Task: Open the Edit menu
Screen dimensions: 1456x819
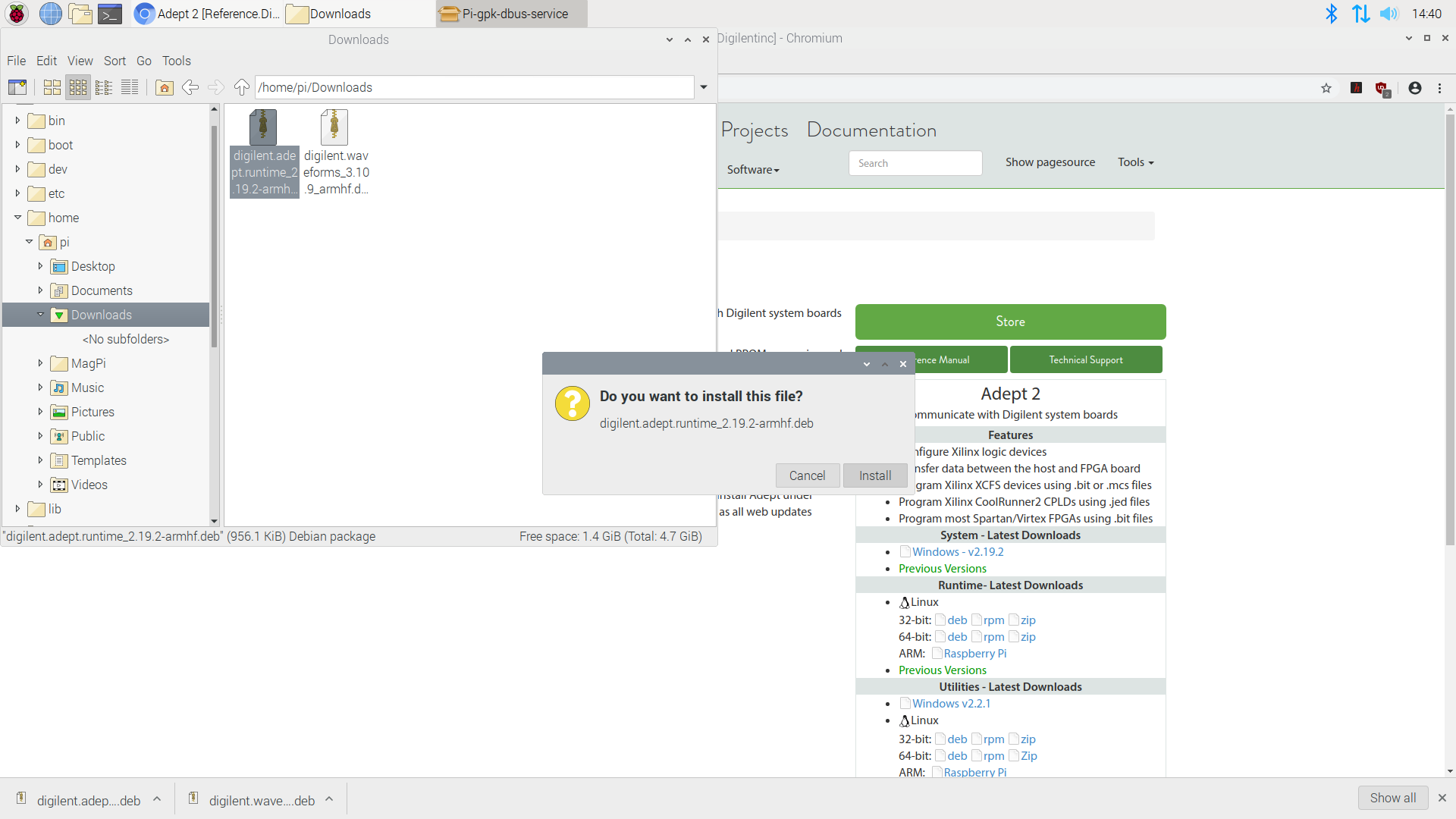Action: coord(46,61)
